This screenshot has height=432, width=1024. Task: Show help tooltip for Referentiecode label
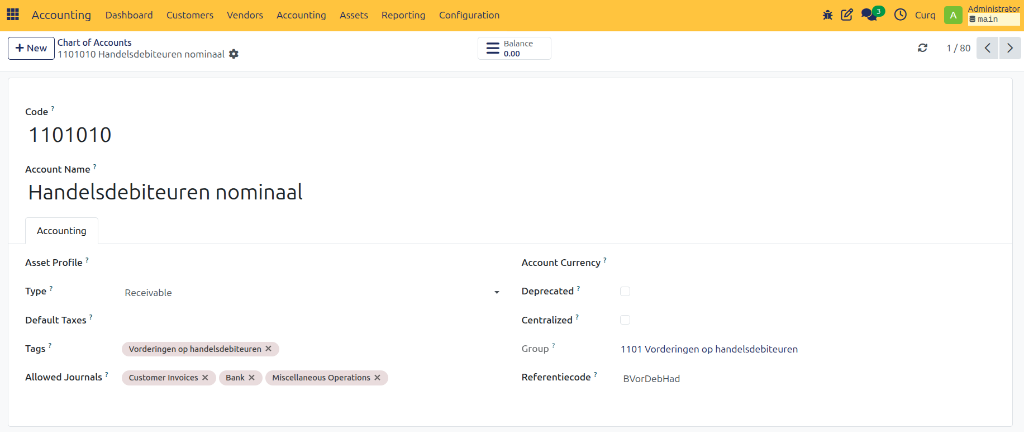(x=596, y=375)
